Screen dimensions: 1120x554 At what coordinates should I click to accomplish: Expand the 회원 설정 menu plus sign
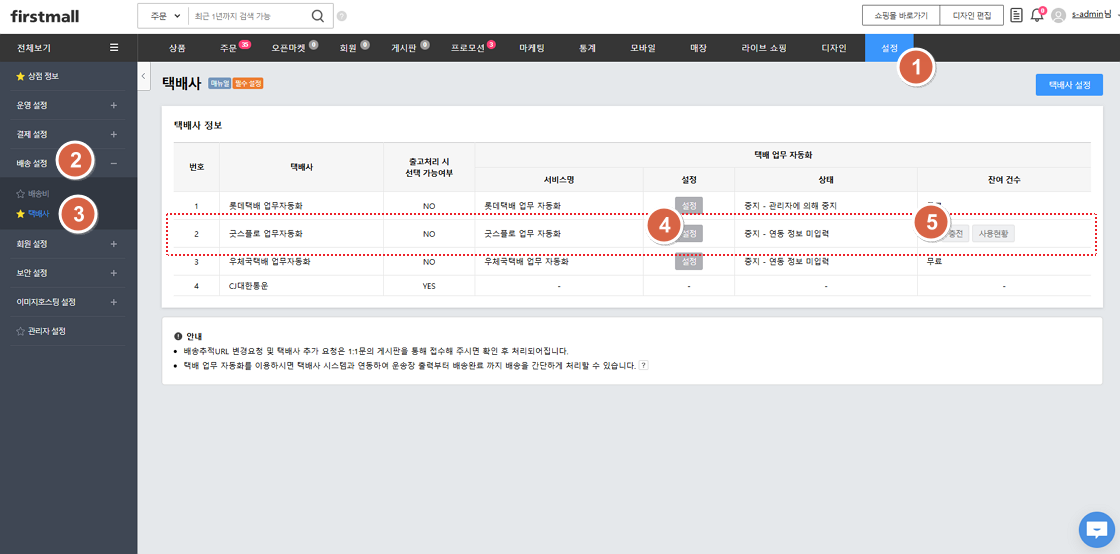(114, 243)
